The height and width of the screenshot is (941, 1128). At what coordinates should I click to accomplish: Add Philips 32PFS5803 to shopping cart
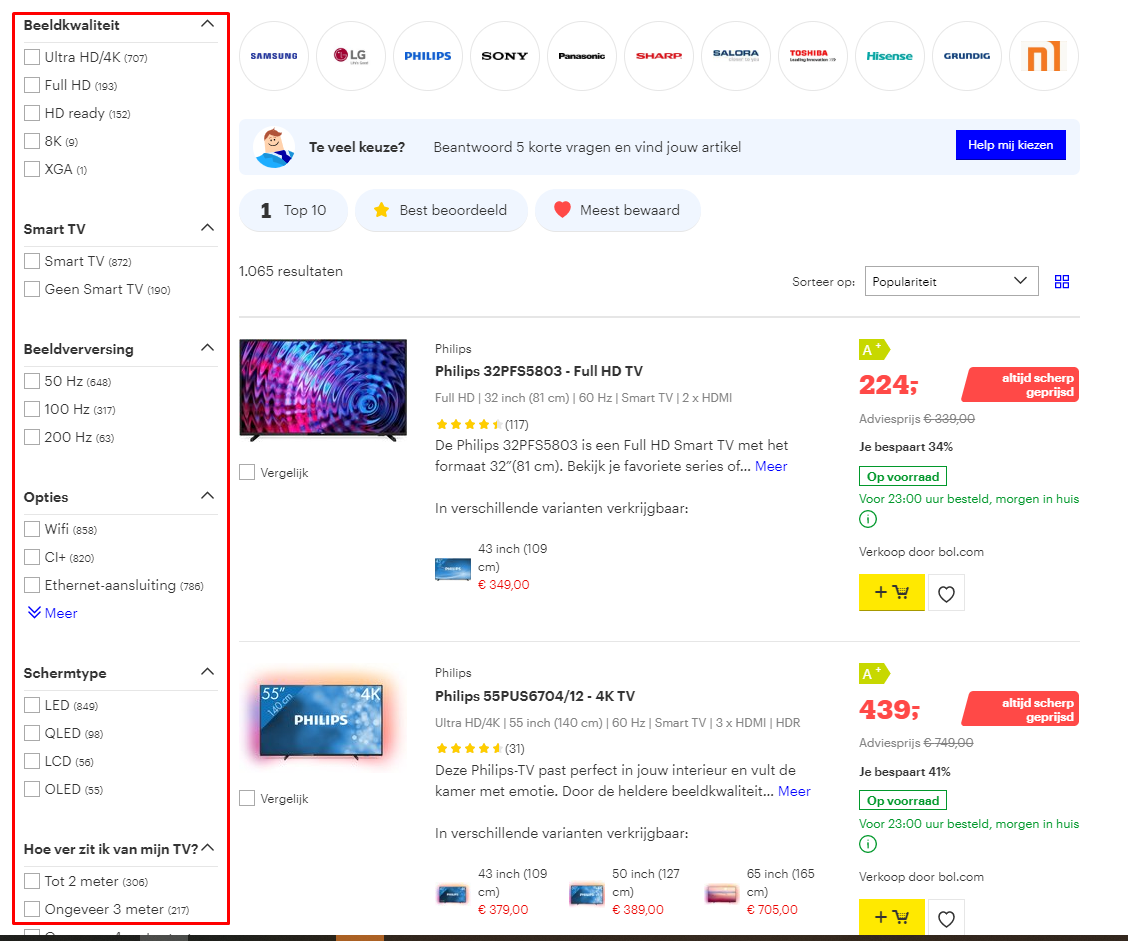tap(891, 592)
